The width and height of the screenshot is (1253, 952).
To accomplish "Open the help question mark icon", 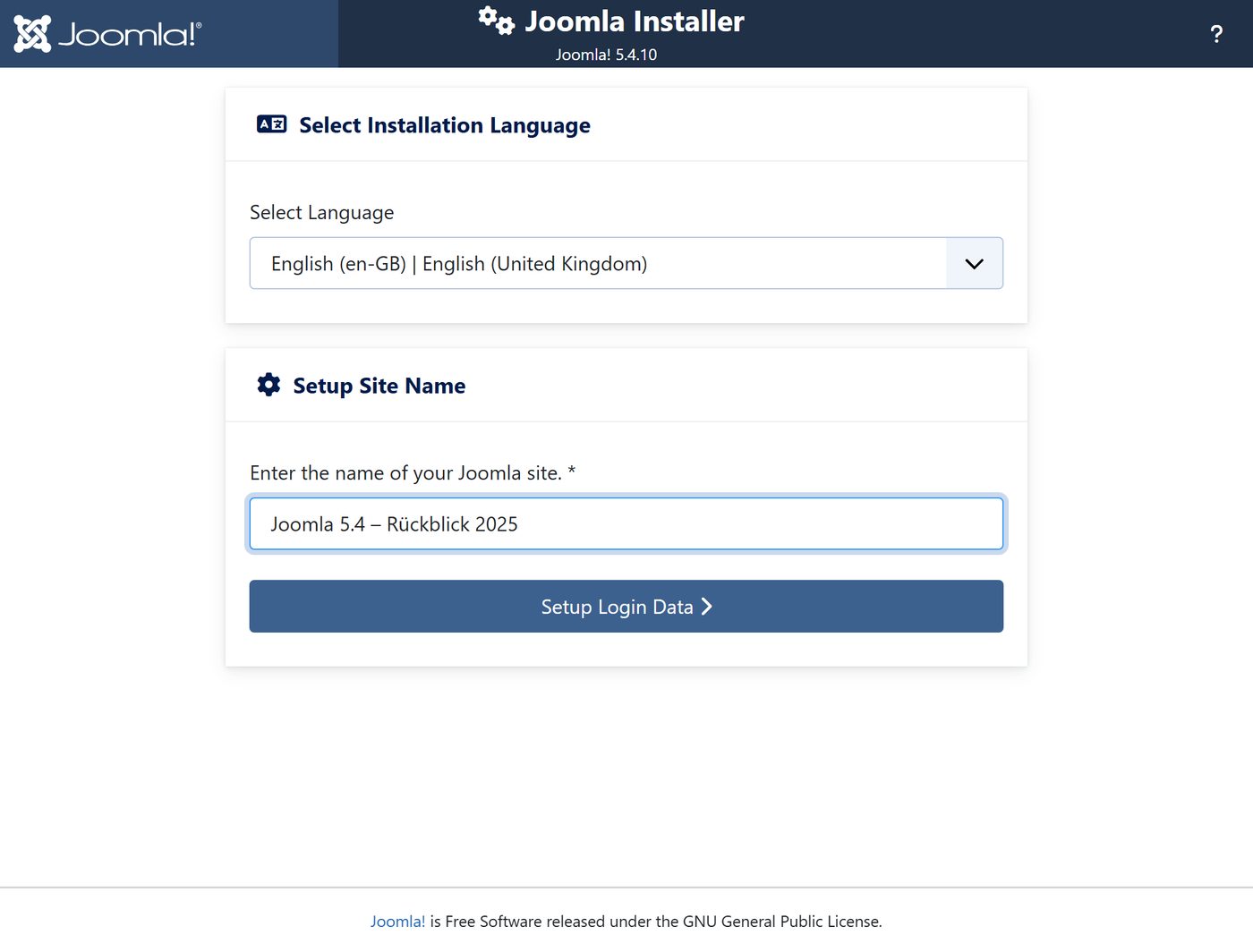I will 1216,34.
